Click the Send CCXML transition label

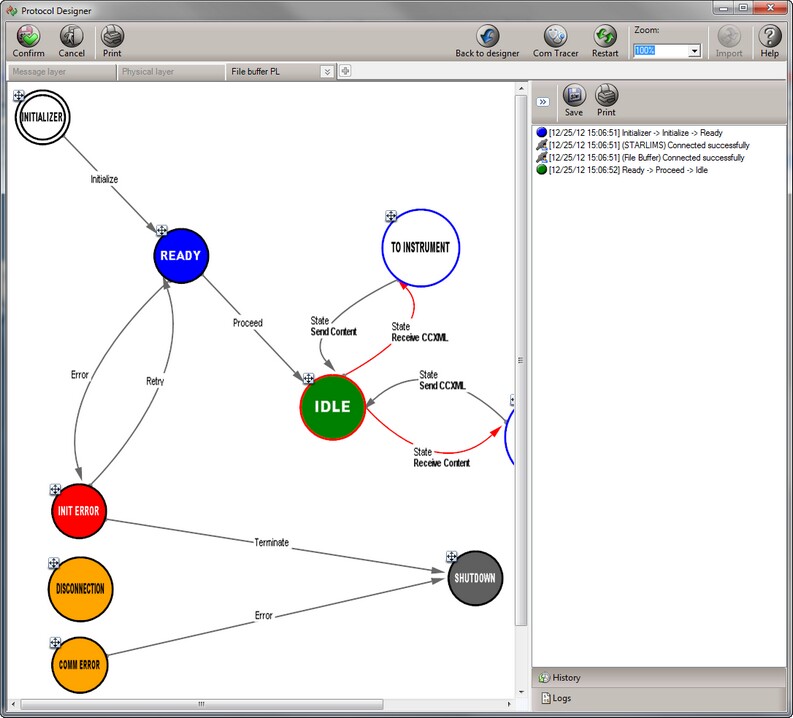tap(442, 386)
